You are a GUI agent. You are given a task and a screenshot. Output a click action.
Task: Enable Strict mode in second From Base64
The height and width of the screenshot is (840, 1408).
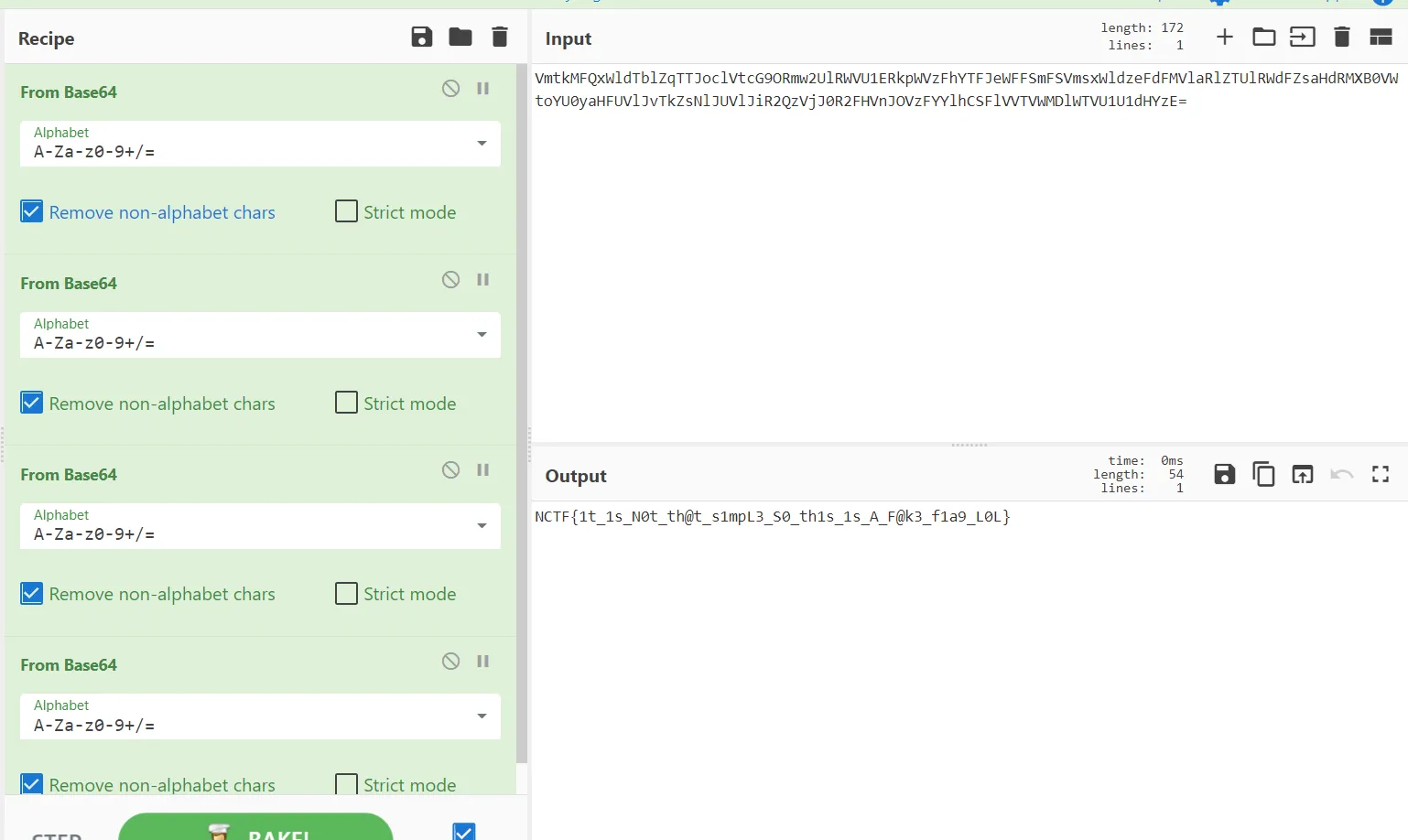pyautogui.click(x=346, y=404)
